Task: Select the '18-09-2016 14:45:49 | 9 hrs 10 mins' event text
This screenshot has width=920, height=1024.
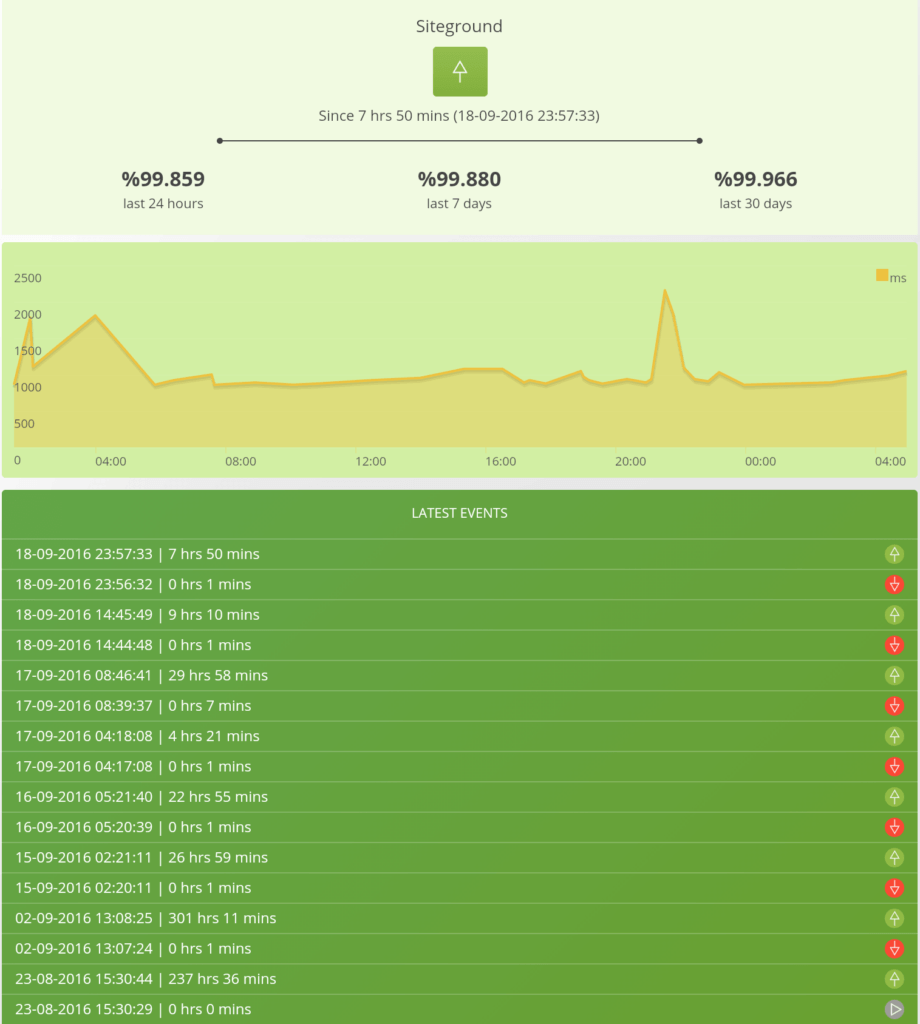Action: (137, 615)
